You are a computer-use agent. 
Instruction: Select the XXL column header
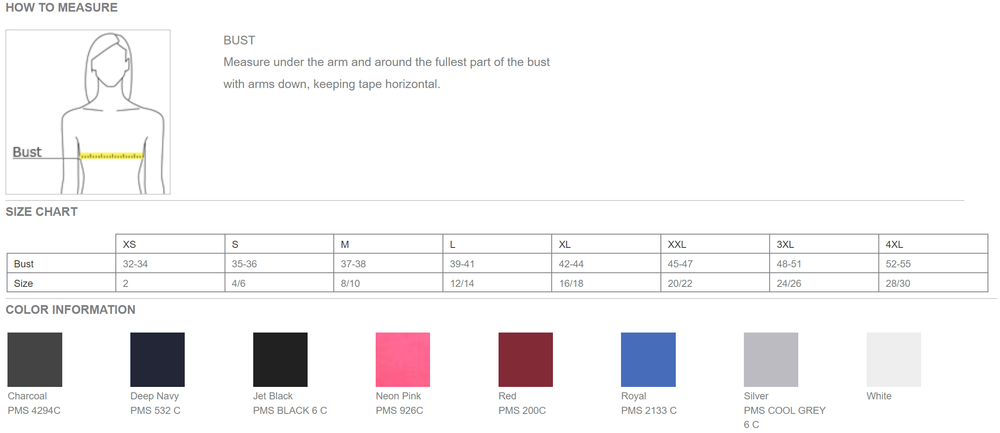click(677, 244)
